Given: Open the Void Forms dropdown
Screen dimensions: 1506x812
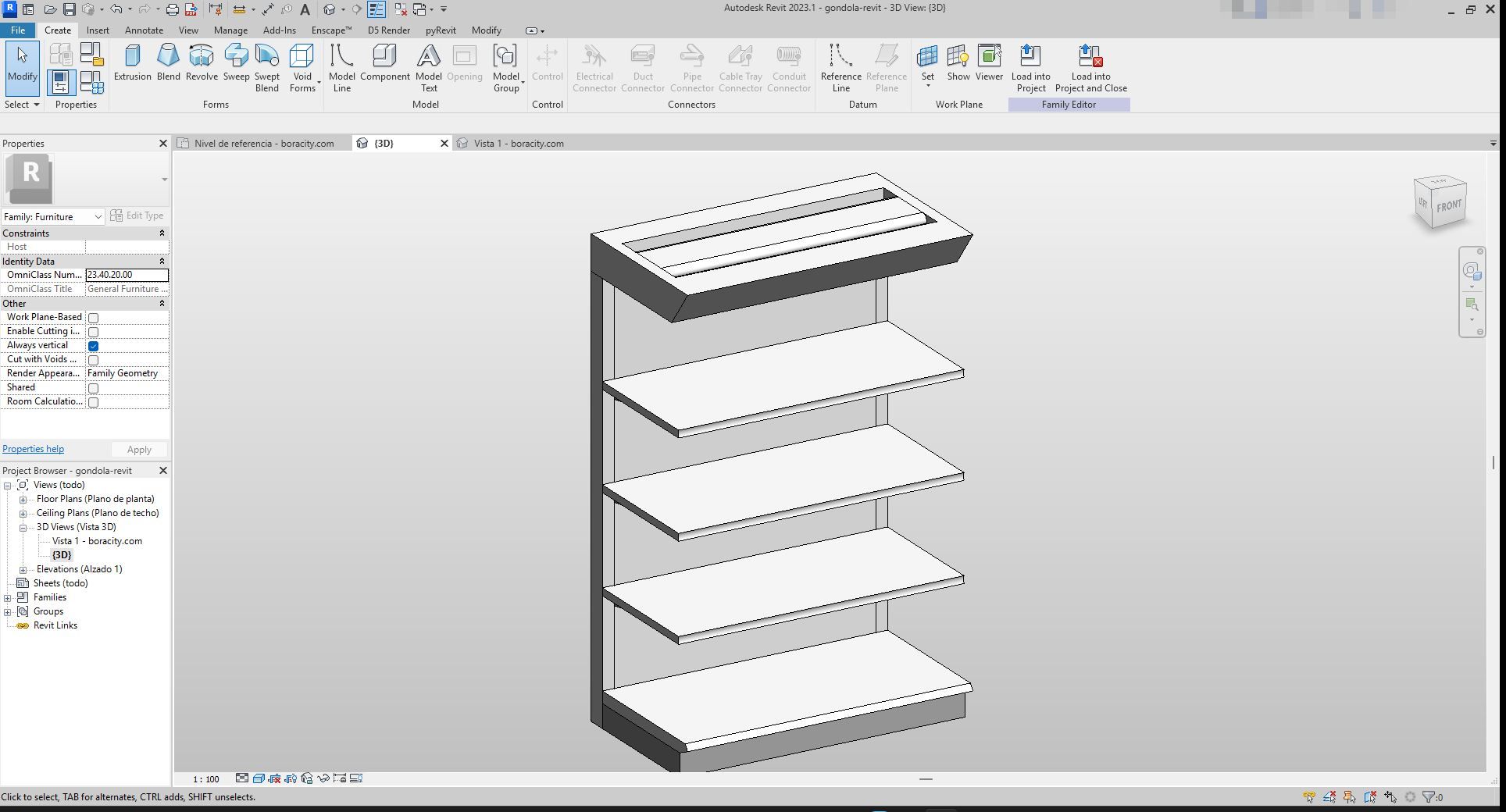Looking at the screenshot, I should pos(302,68).
